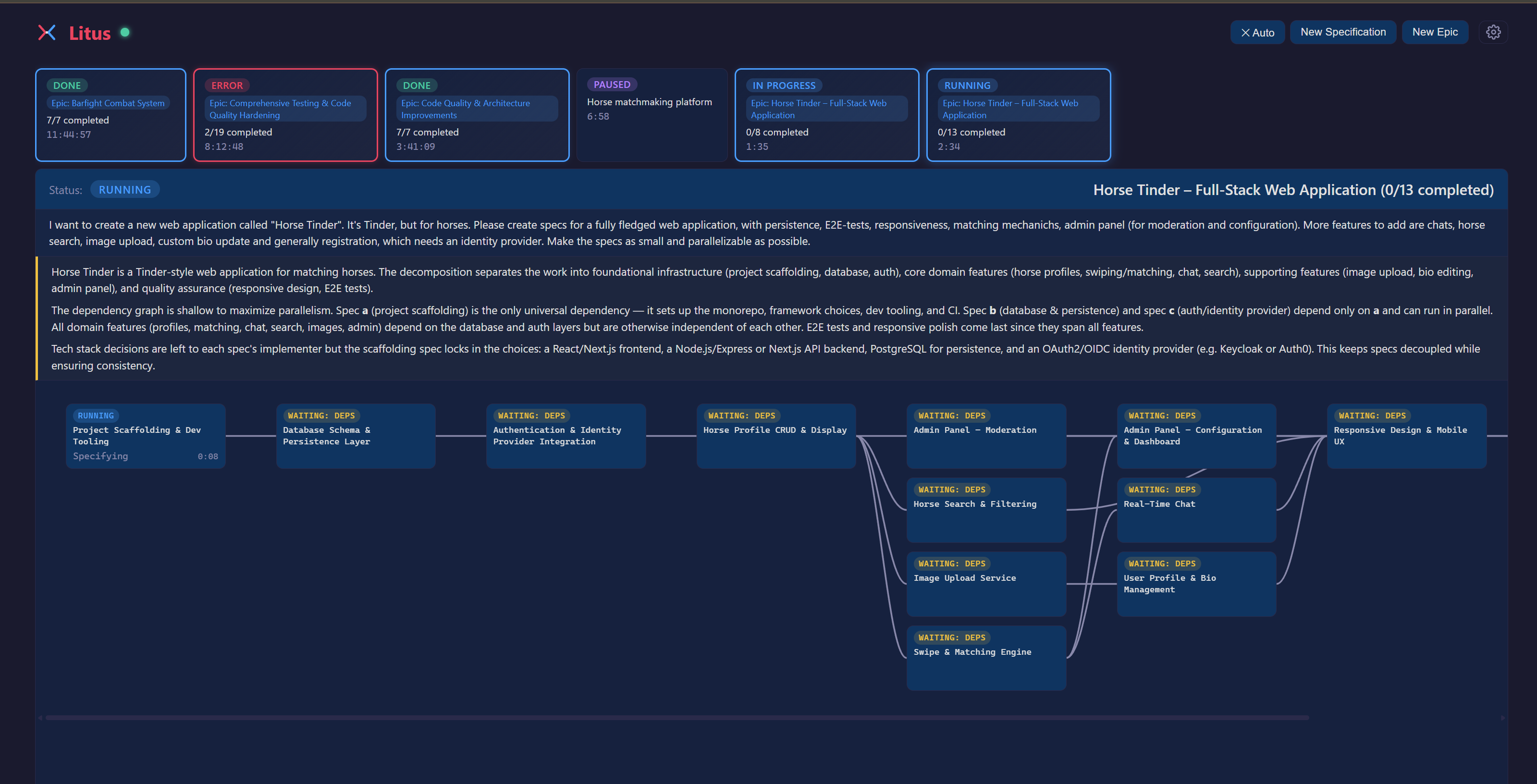This screenshot has width=1537, height=784.
Task: Click the RUNNING status badge
Action: (125, 190)
